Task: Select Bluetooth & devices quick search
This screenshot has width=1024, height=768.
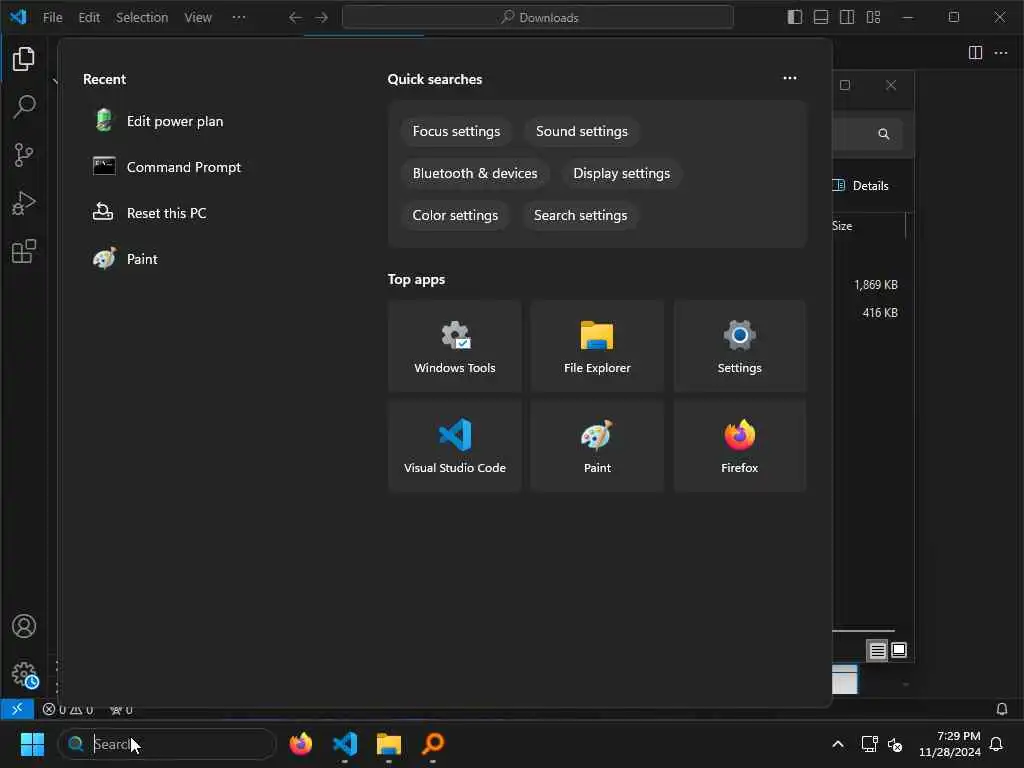Action: (475, 173)
